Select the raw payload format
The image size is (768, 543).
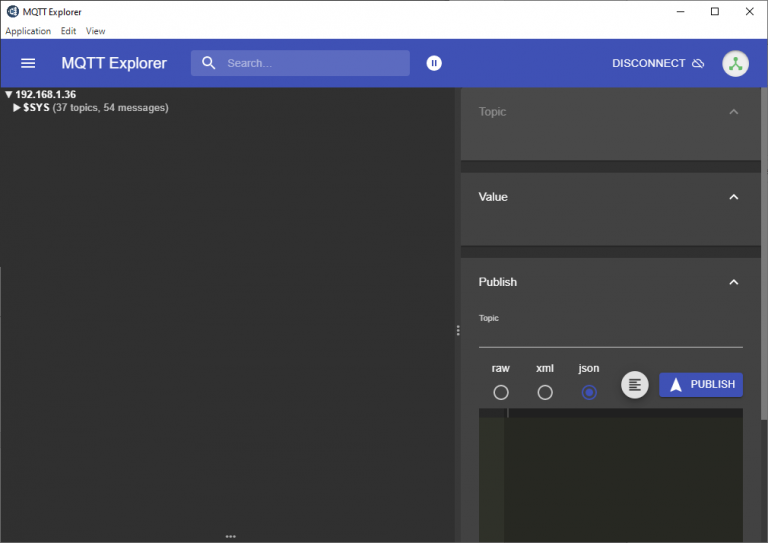click(501, 392)
